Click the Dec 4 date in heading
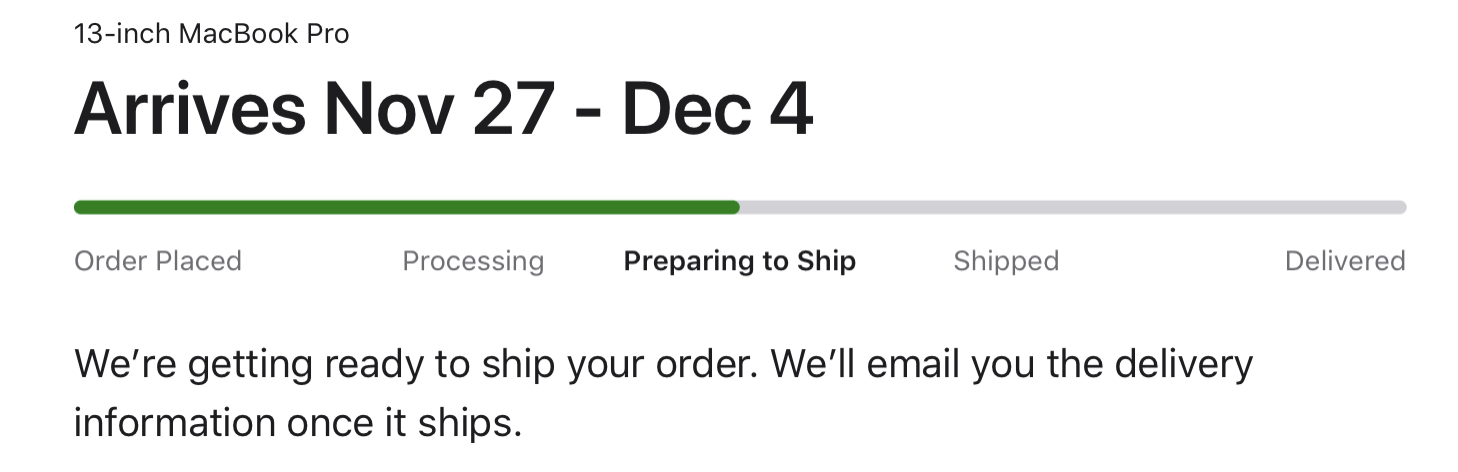Viewport: 1458px width, 472px height. [x=716, y=107]
